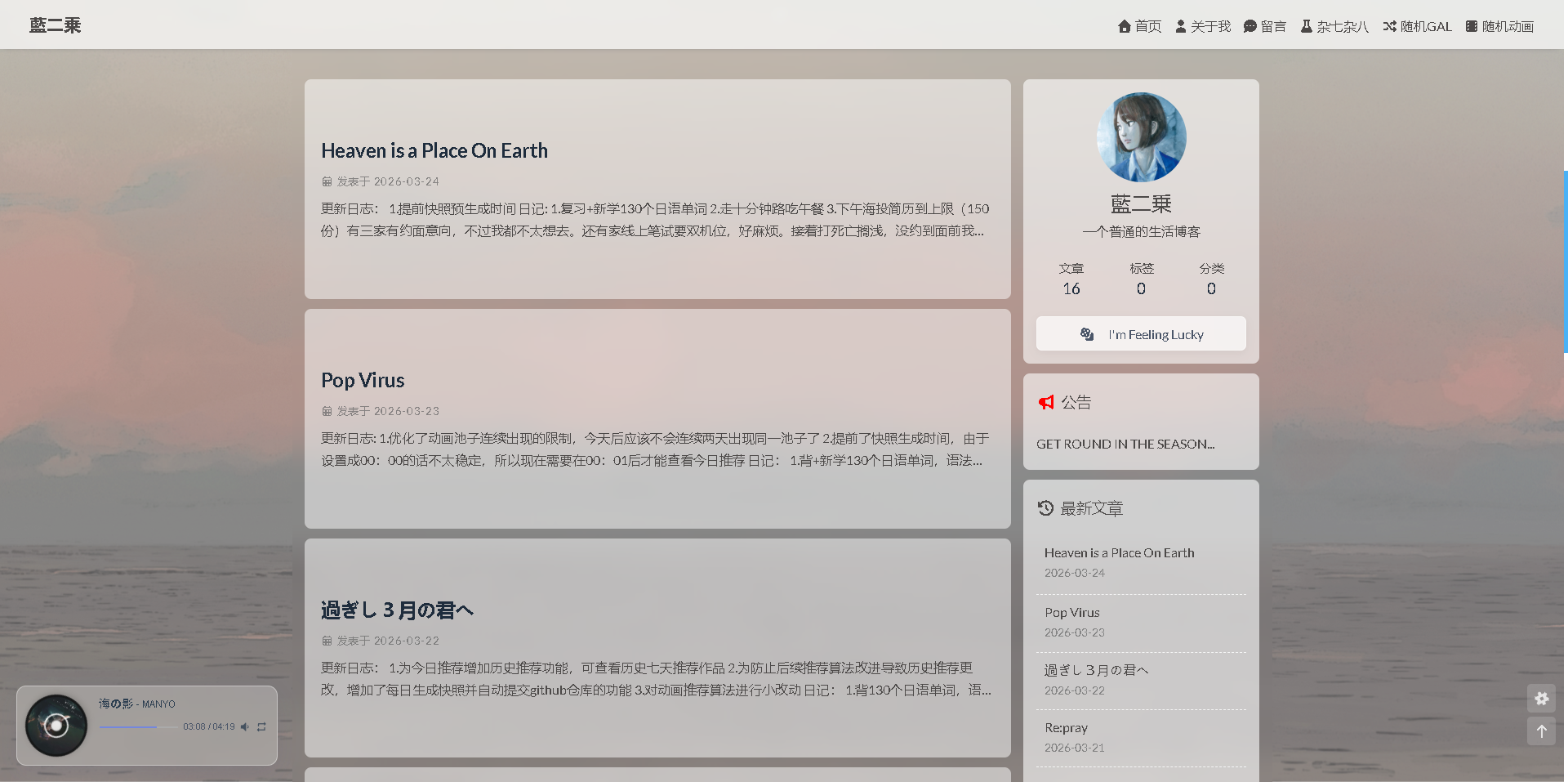This screenshot has height=782, width=1568.
Task: Click the megaphone icon beside 公告
Action: click(x=1046, y=401)
